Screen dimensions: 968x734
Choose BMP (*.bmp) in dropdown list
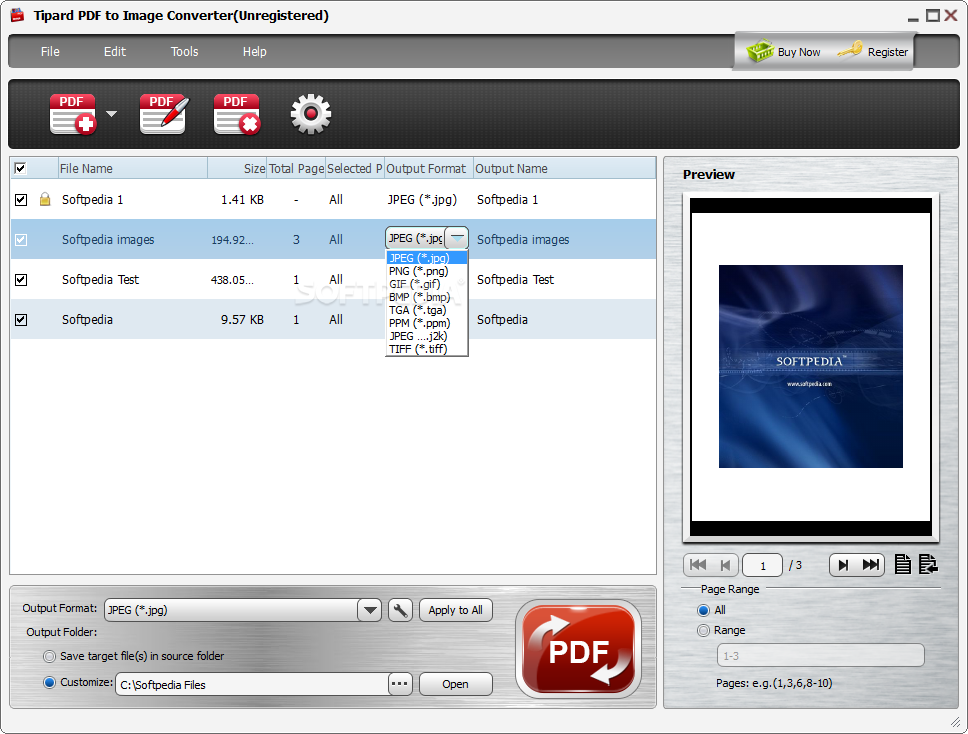[427, 297]
